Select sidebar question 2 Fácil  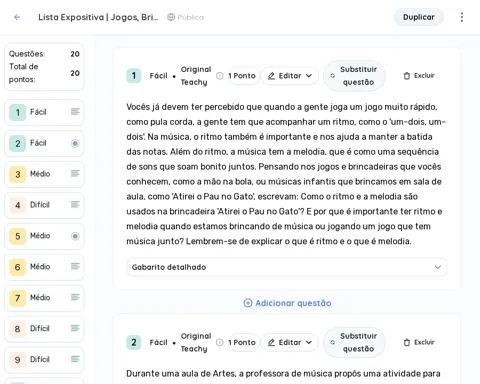coord(44,143)
